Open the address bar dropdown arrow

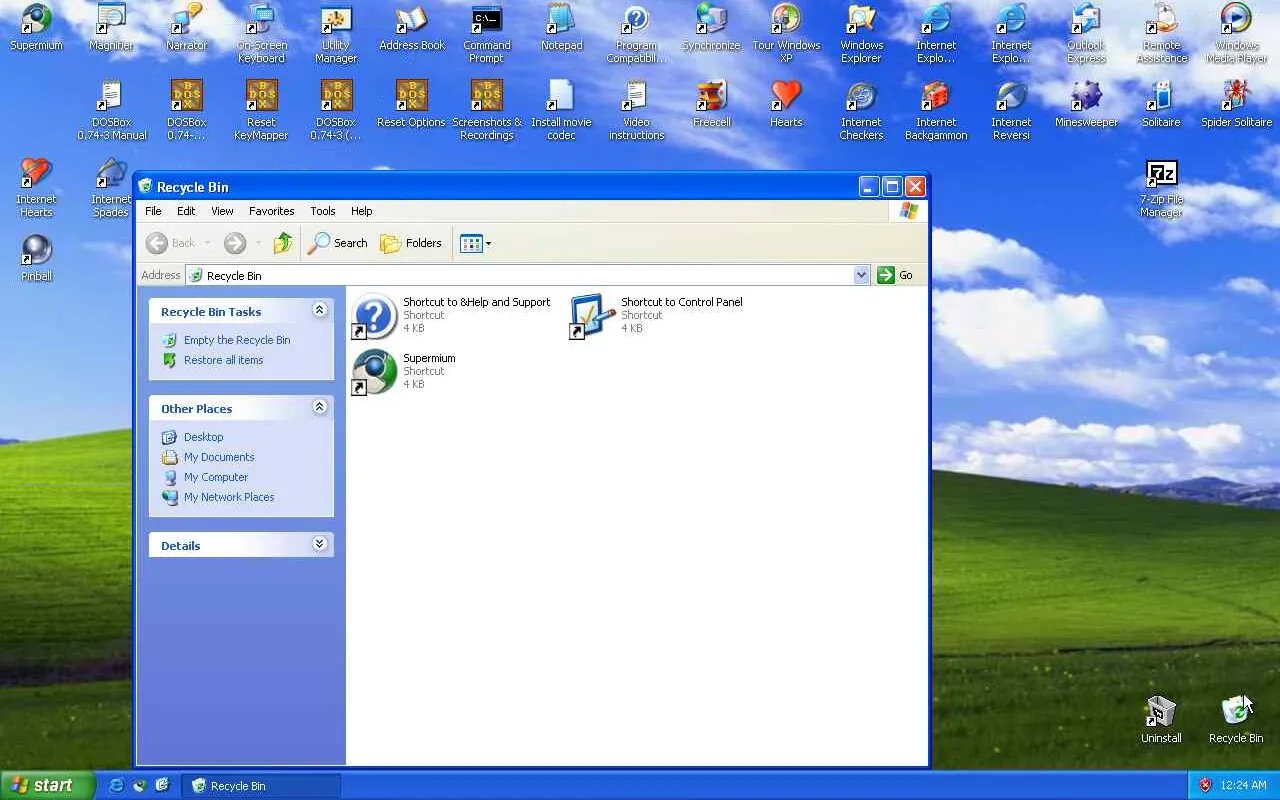pos(862,275)
